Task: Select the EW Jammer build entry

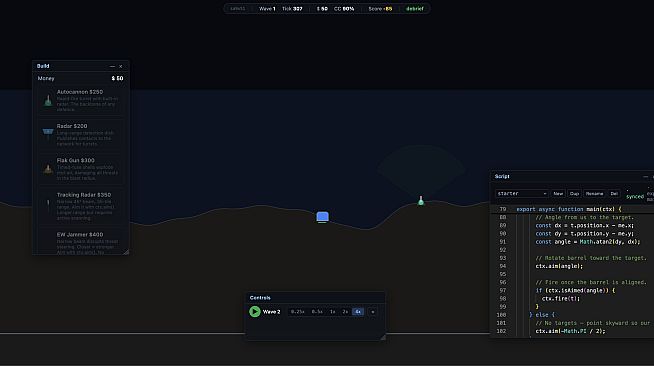Action: coord(80,241)
